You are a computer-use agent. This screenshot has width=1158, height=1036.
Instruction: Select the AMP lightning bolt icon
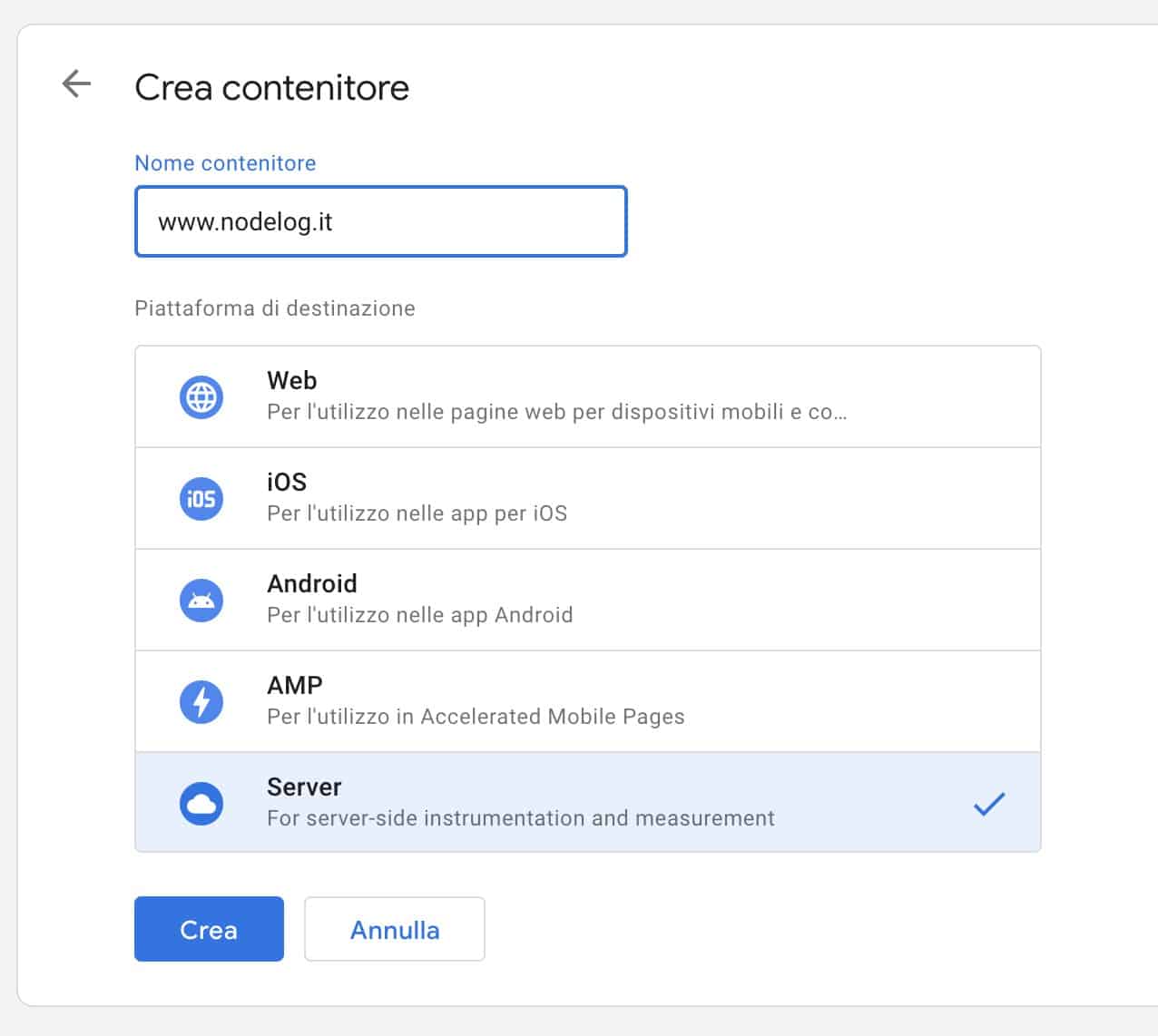[x=200, y=701]
